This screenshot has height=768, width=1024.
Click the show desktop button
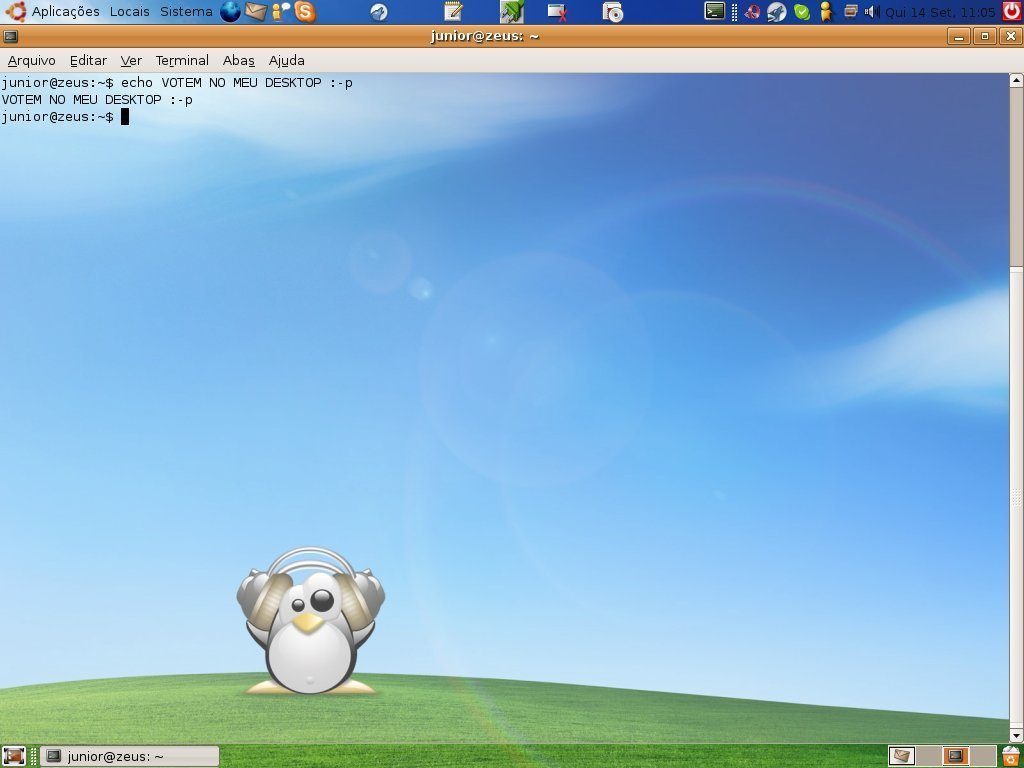(x=13, y=756)
